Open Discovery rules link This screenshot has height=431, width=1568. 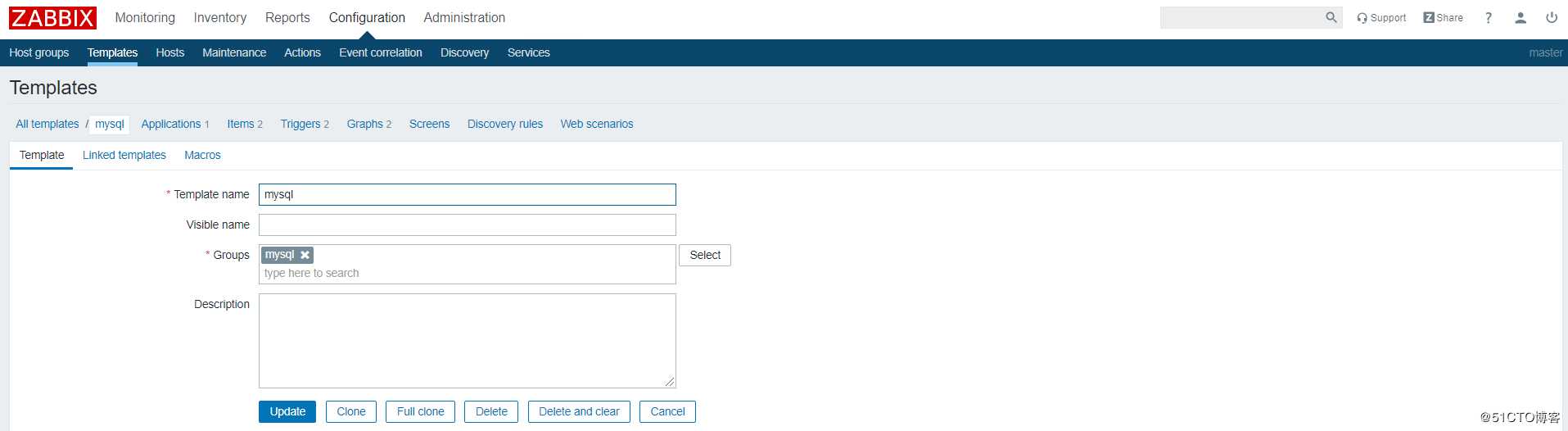click(x=505, y=124)
